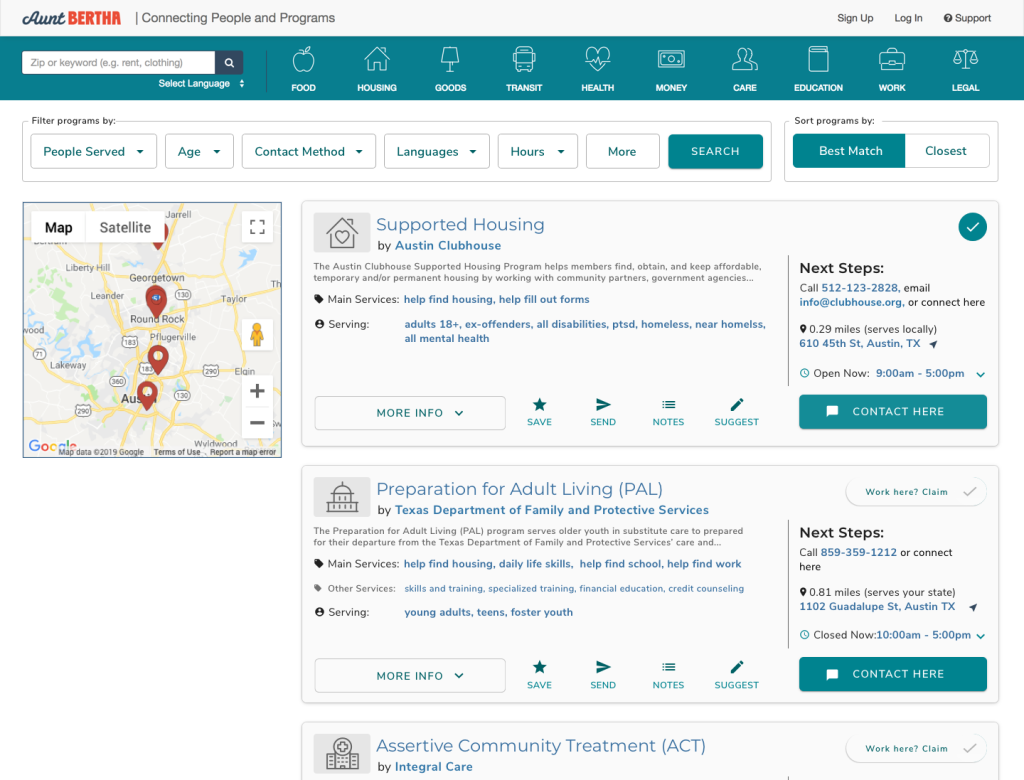The image size is (1024, 780).
Task: Click the Log In link
Action: pyautogui.click(x=908, y=18)
